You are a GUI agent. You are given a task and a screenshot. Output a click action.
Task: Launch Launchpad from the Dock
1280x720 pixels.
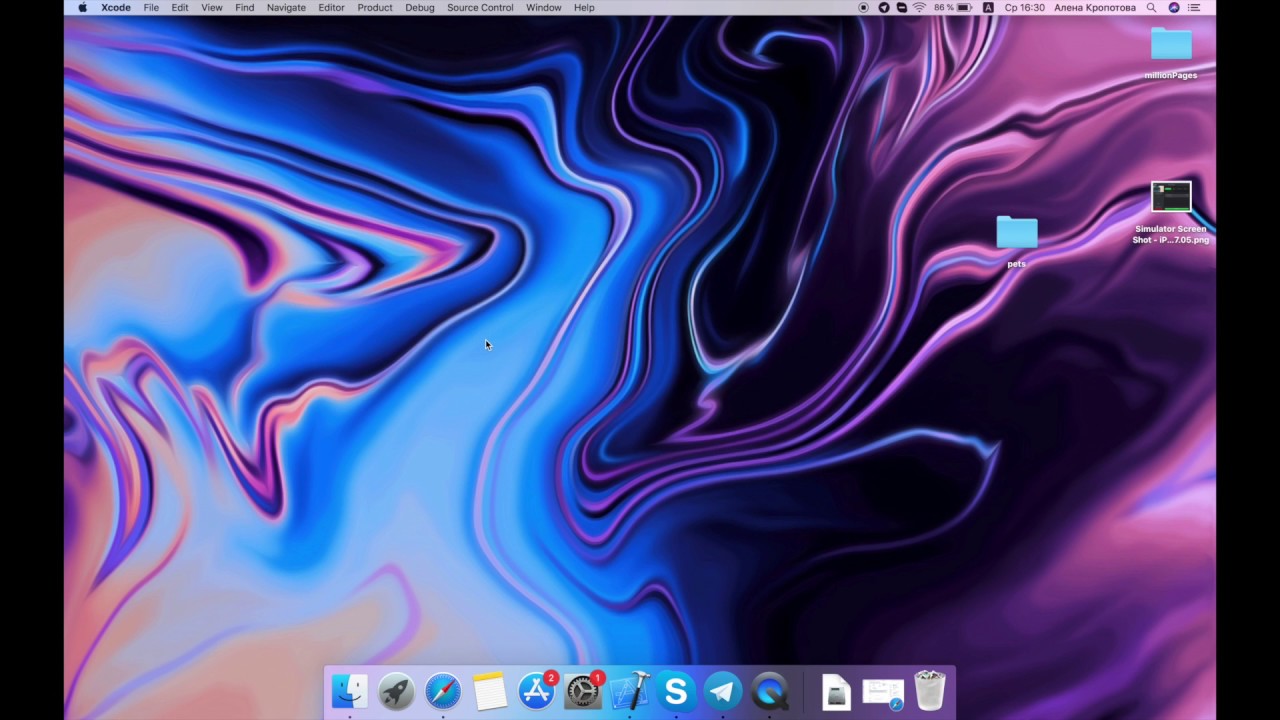(x=396, y=691)
